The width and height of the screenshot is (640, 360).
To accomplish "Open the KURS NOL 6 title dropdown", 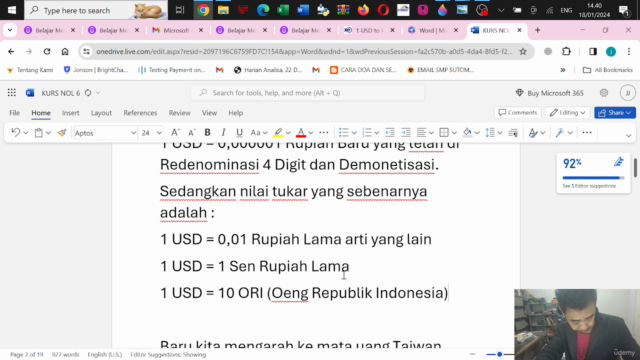I will [x=98, y=93].
